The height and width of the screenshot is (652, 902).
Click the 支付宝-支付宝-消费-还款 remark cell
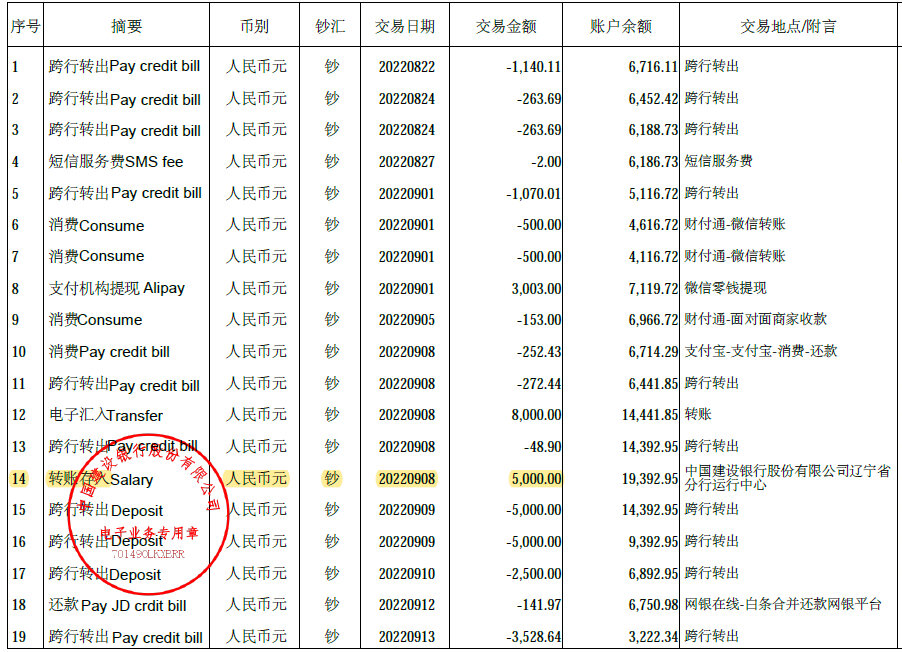pyautogui.click(x=760, y=351)
